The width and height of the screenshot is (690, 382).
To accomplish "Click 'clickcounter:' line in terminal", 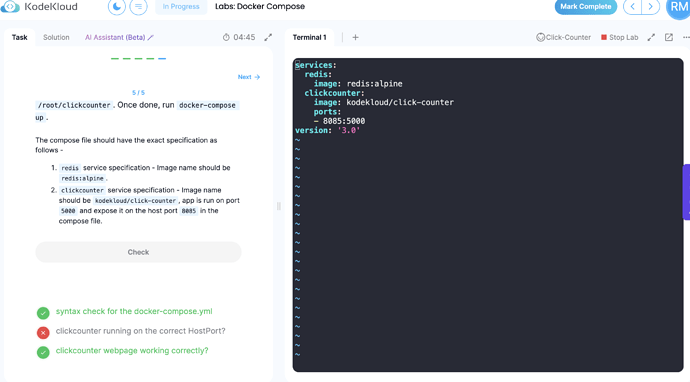I will tap(334, 93).
